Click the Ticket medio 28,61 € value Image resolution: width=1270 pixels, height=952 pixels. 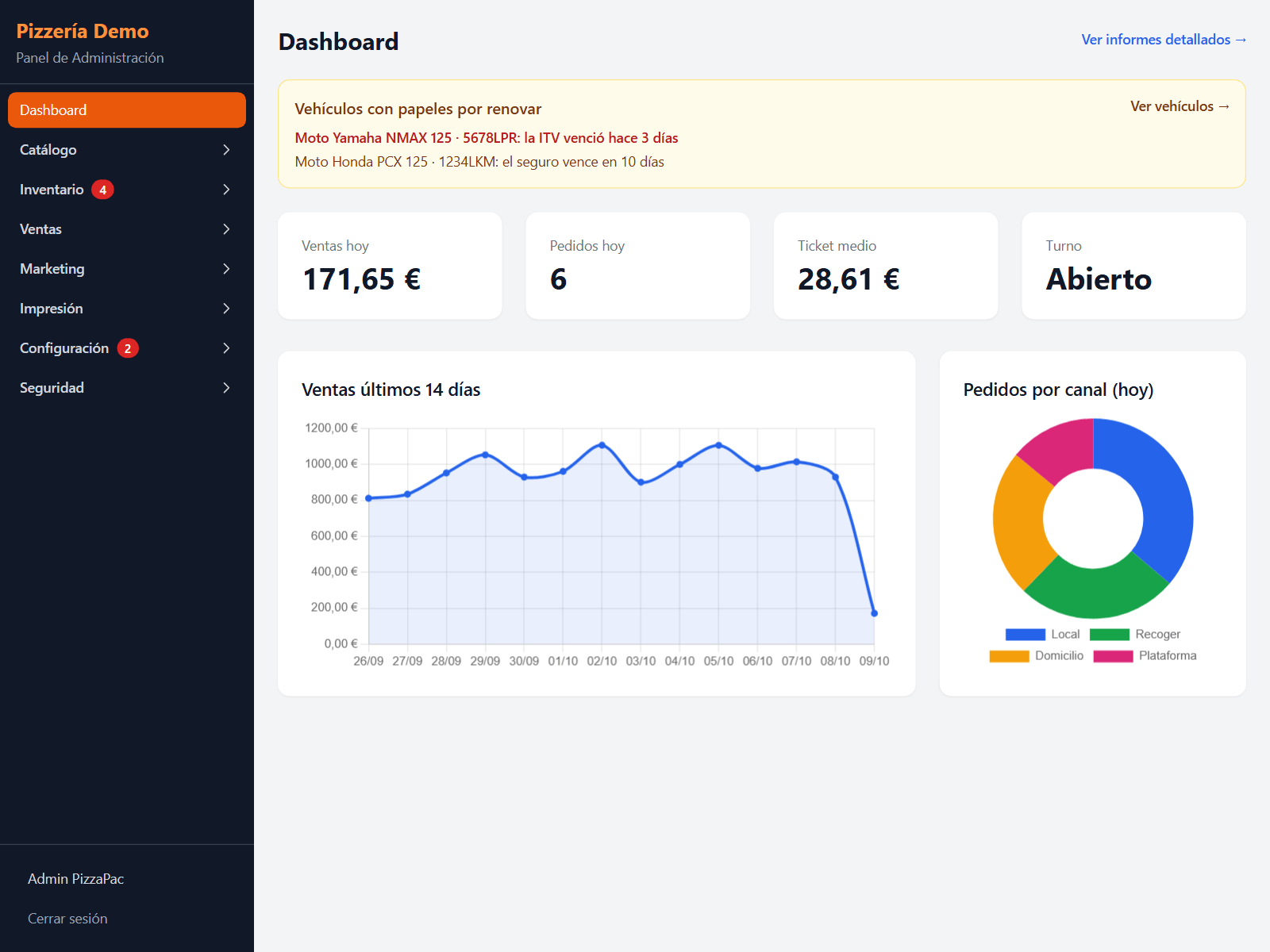pyautogui.click(x=849, y=279)
